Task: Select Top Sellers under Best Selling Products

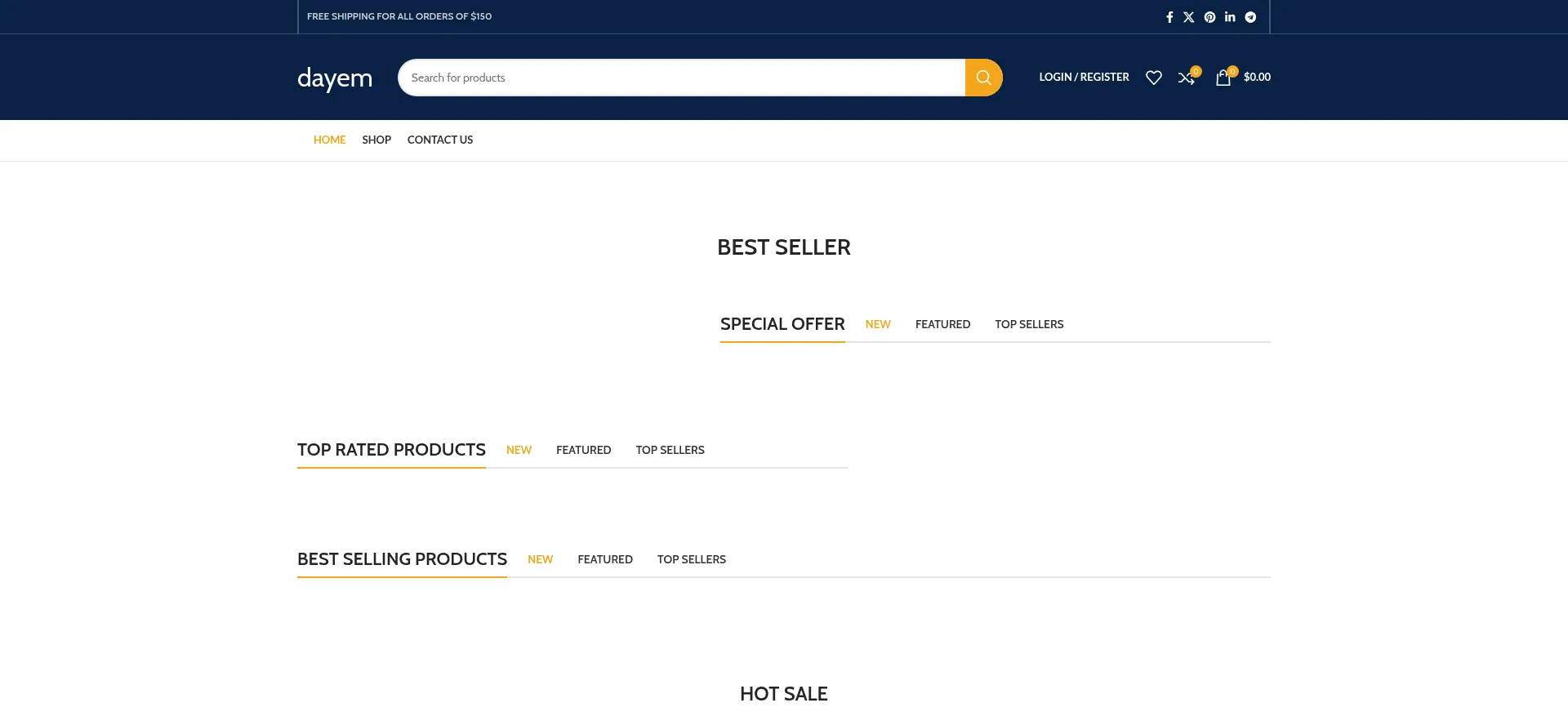Action: pyautogui.click(x=692, y=559)
